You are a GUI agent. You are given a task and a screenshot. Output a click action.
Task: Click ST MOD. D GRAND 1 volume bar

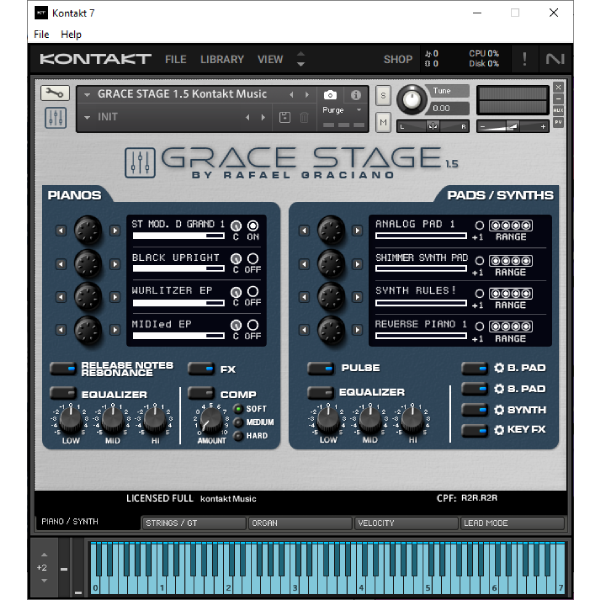tap(178, 236)
